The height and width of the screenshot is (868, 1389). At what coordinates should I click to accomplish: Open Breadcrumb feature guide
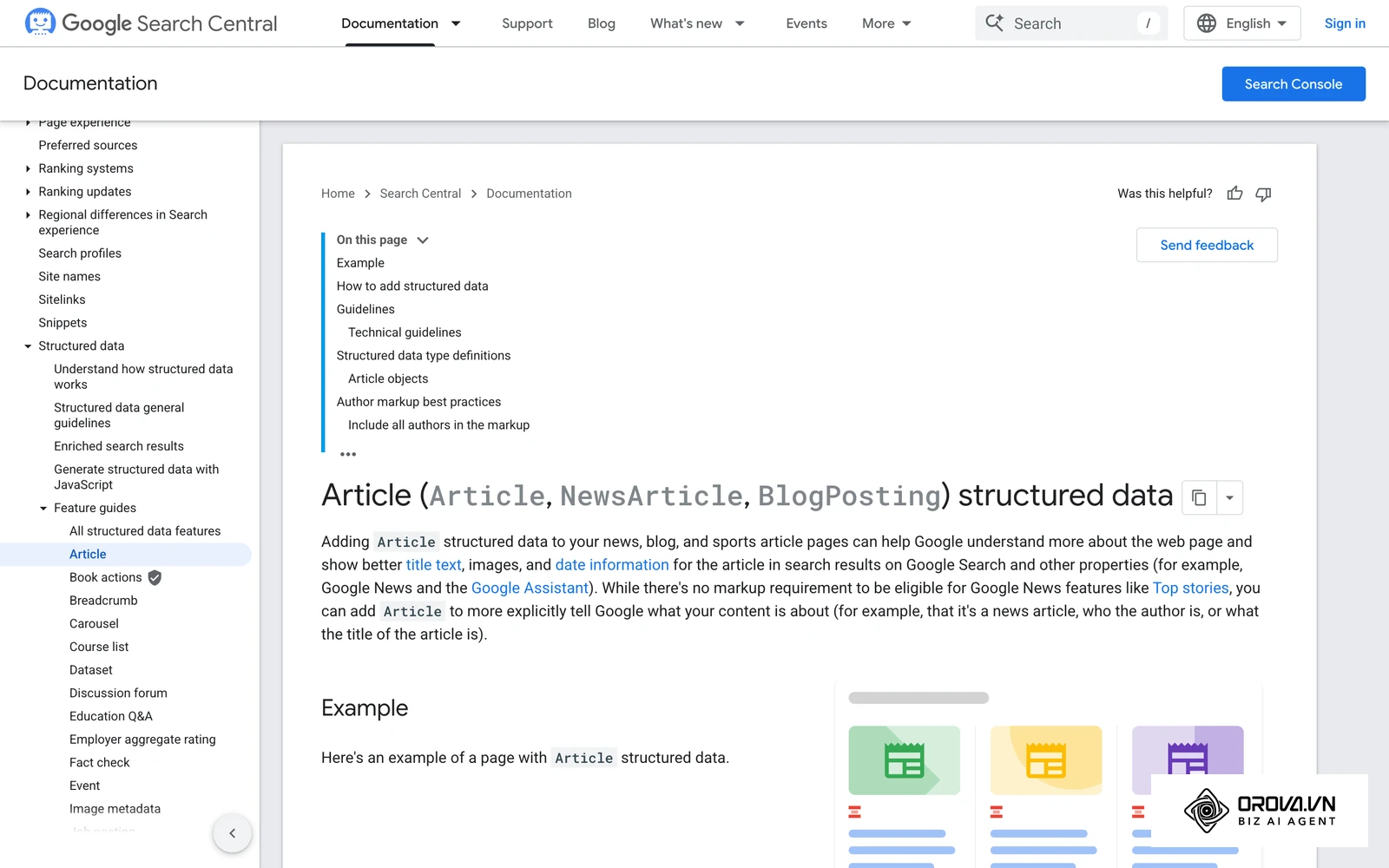tap(103, 601)
